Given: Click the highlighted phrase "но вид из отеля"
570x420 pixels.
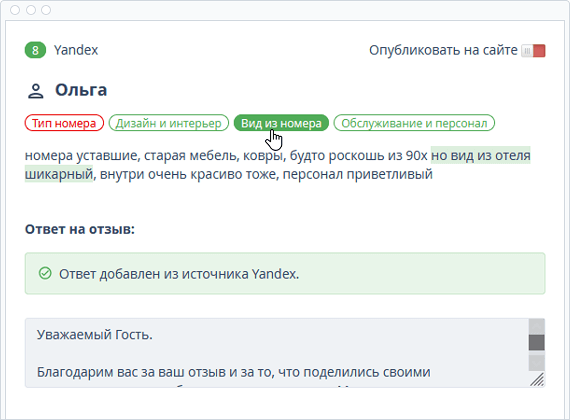Looking at the screenshot, I should pyautogui.click(x=481, y=156).
